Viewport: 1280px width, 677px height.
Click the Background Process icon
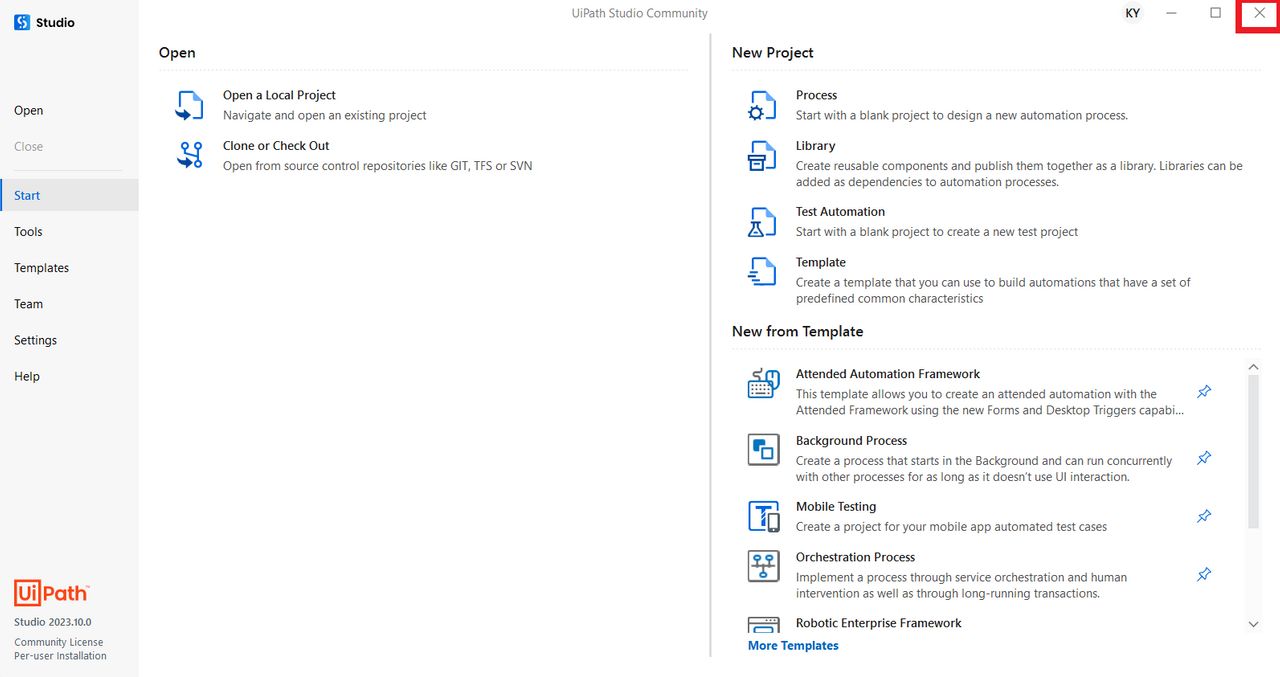click(763, 450)
